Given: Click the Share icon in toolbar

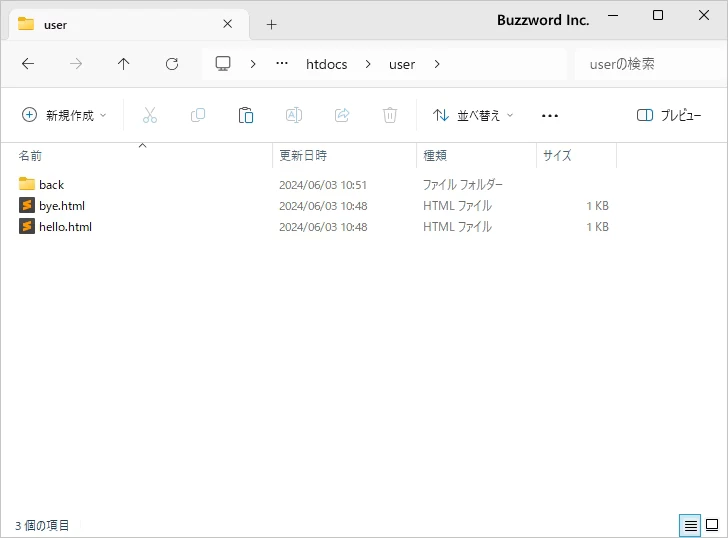Looking at the screenshot, I should click(342, 115).
